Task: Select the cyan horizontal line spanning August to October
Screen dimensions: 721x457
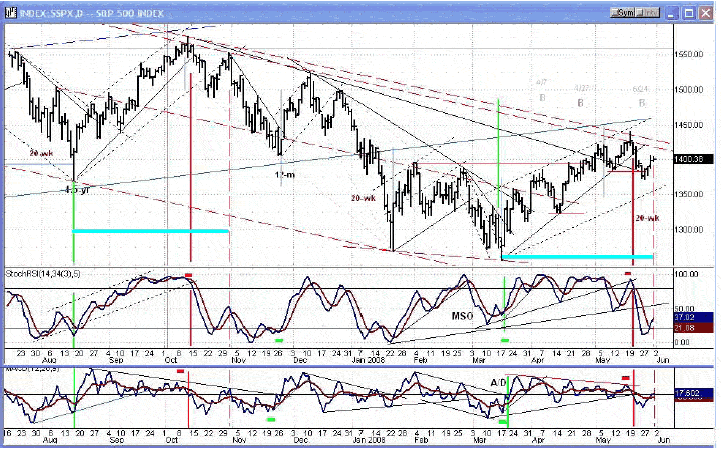Action: click(x=150, y=231)
